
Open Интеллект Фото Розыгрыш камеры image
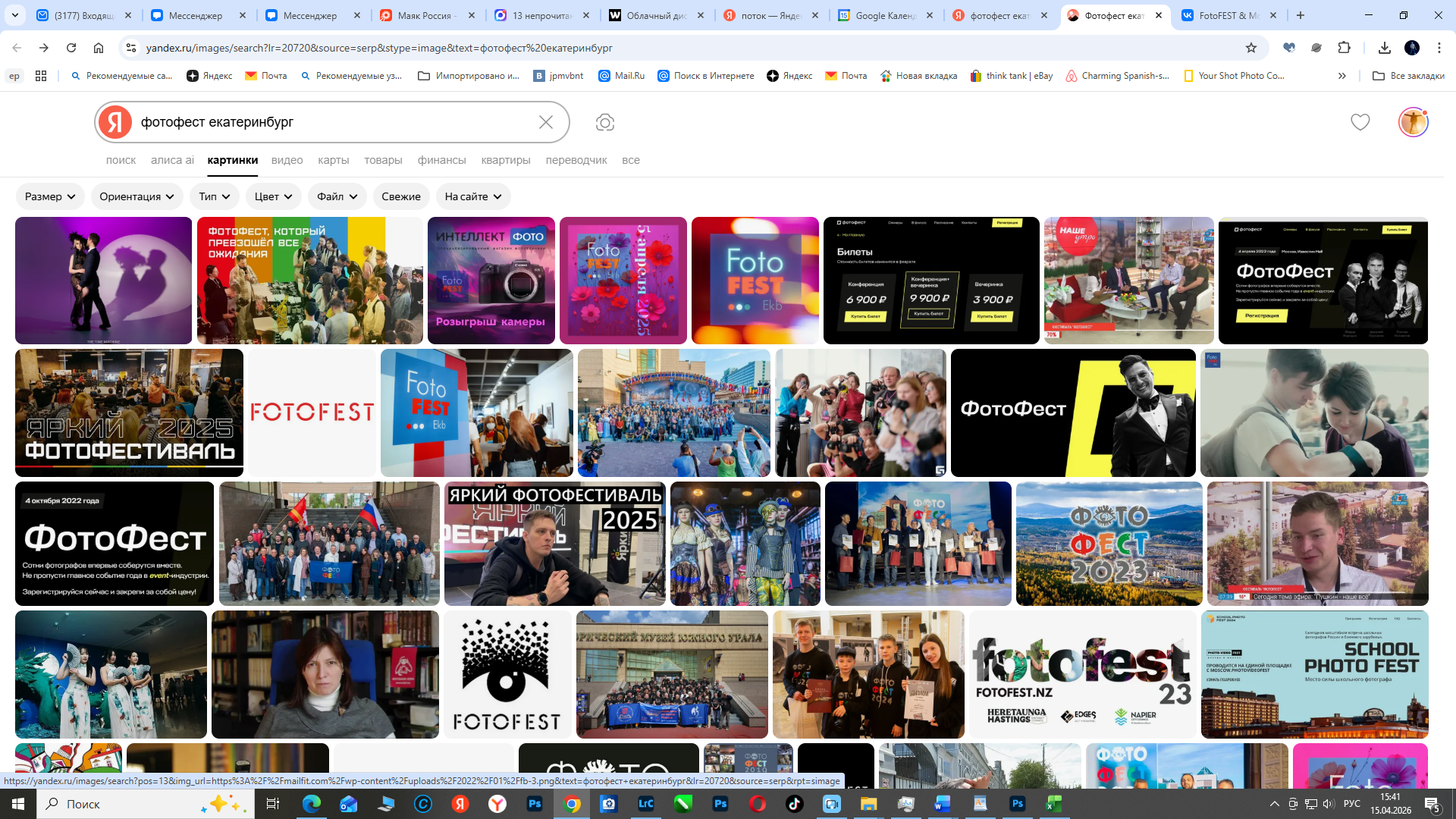coord(491,281)
